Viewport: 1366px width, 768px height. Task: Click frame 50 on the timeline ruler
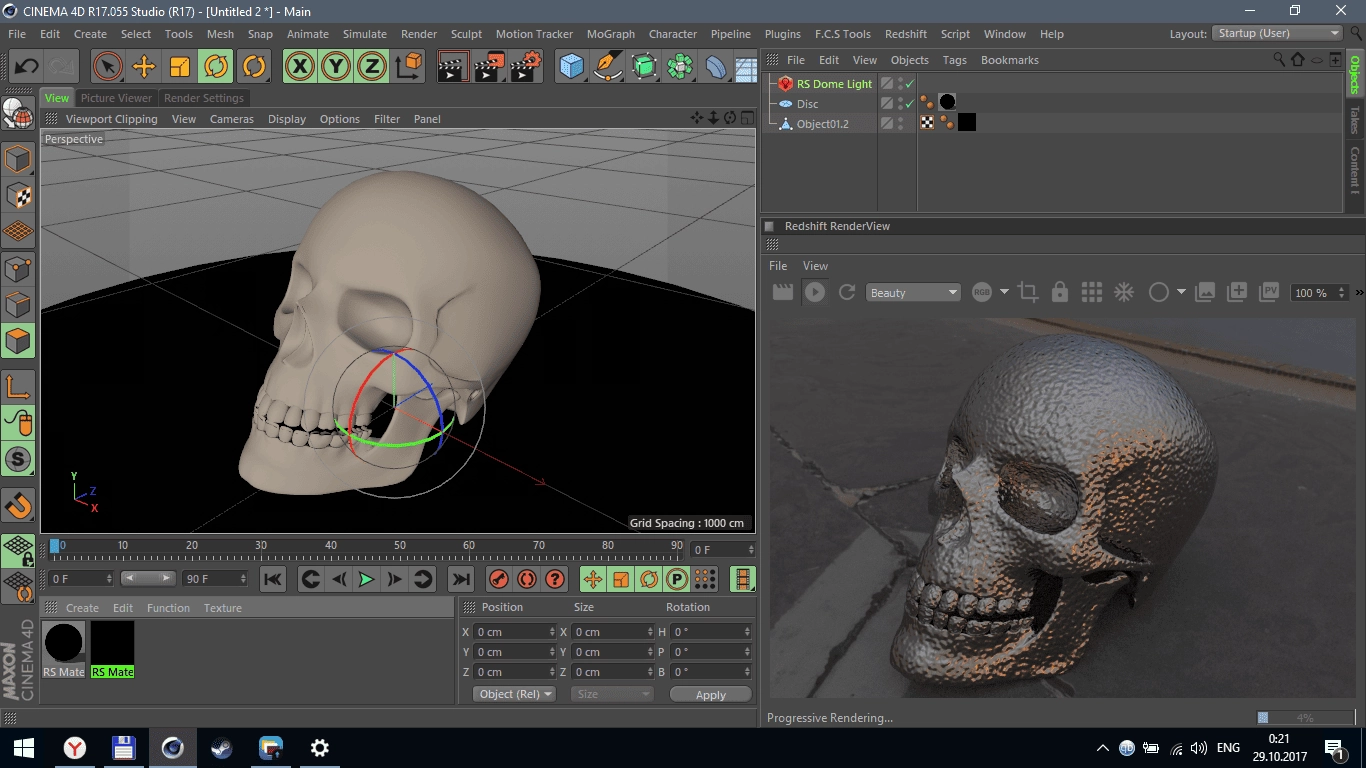point(399,546)
